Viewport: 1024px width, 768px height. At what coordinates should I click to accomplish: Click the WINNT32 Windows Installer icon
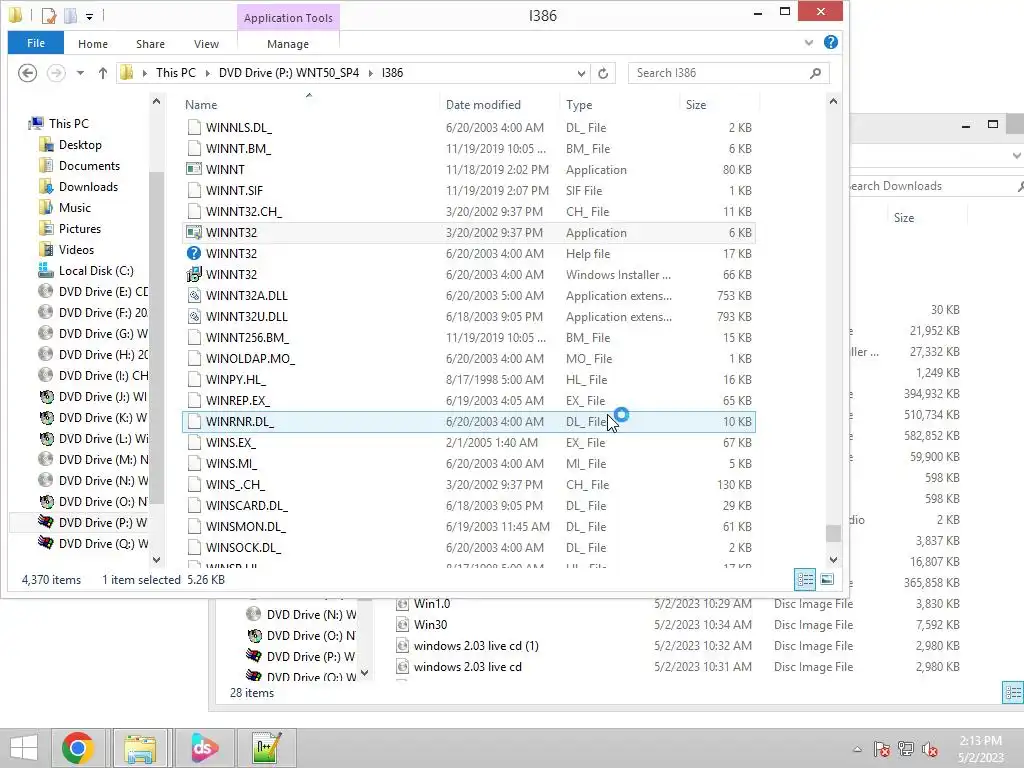(194, 274)
